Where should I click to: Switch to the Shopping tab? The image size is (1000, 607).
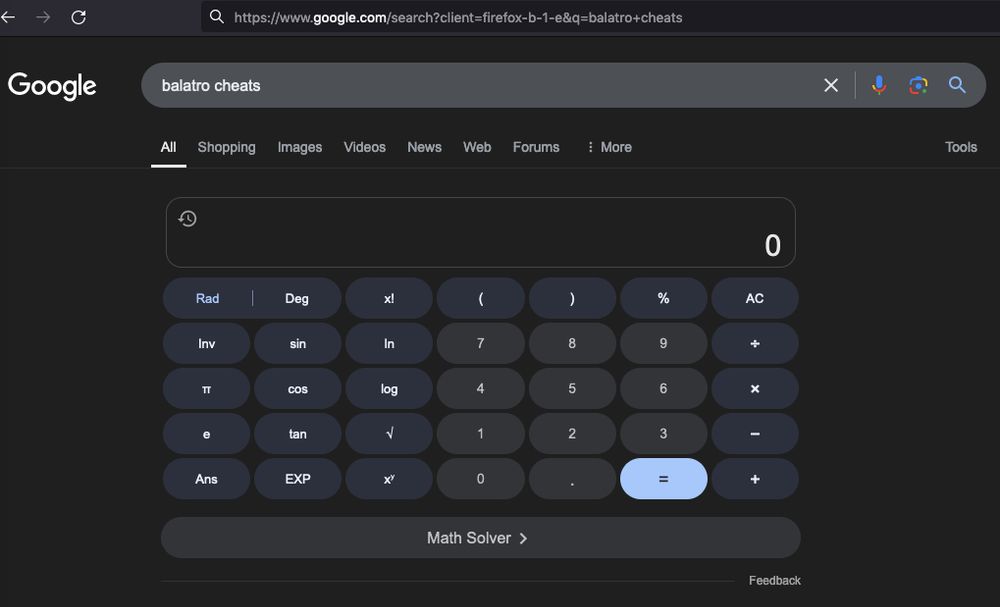click(226, 147)
